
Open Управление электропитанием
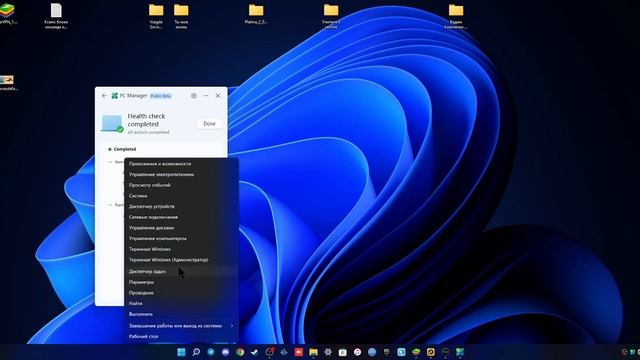(x=181, y=174)
